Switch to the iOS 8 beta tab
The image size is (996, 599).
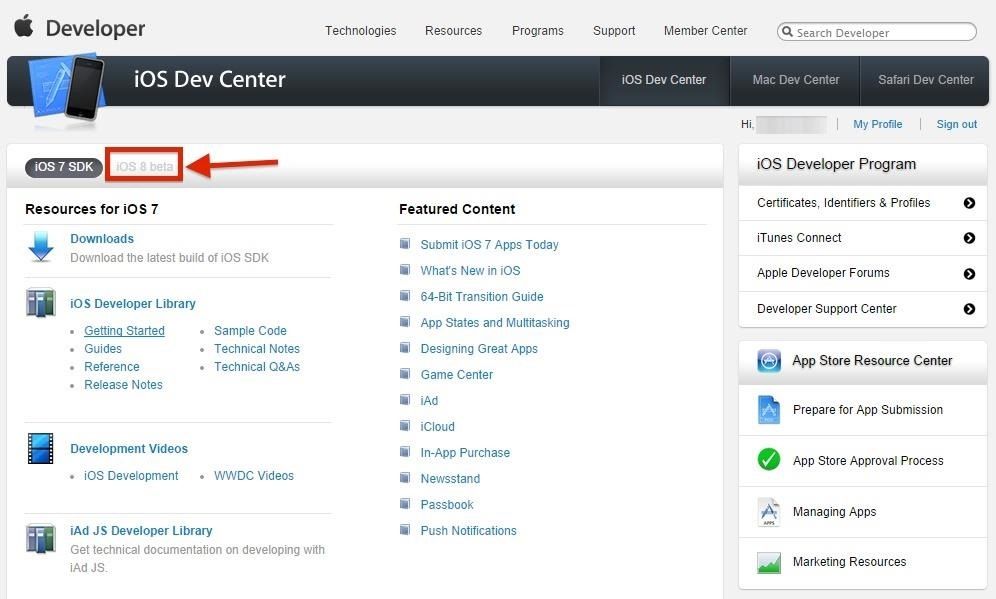(143, 166)
